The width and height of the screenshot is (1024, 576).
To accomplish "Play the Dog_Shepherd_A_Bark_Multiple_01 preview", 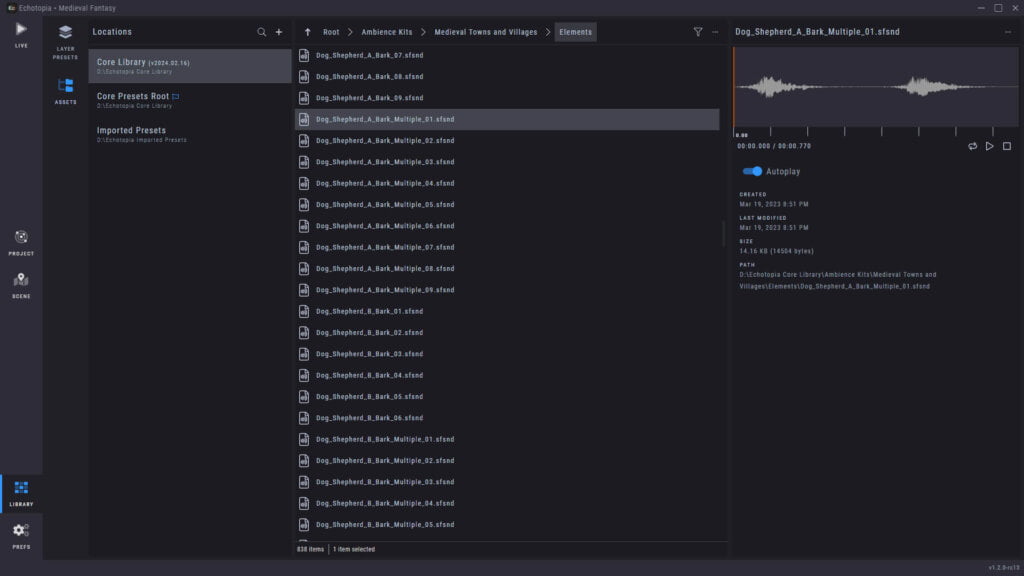I will pyautogui.click(x=989, y=146).
